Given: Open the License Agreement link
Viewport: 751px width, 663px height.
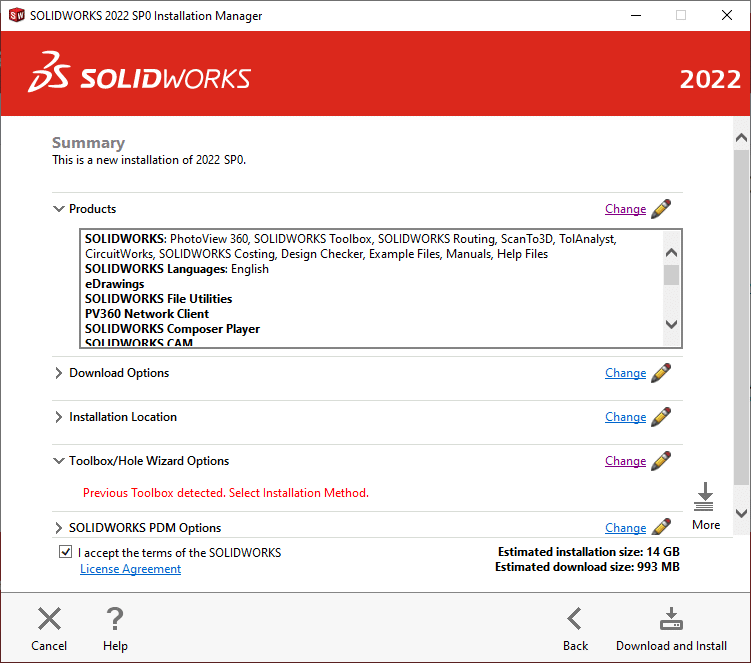Looking at the screenshot, I should (130, 569).
